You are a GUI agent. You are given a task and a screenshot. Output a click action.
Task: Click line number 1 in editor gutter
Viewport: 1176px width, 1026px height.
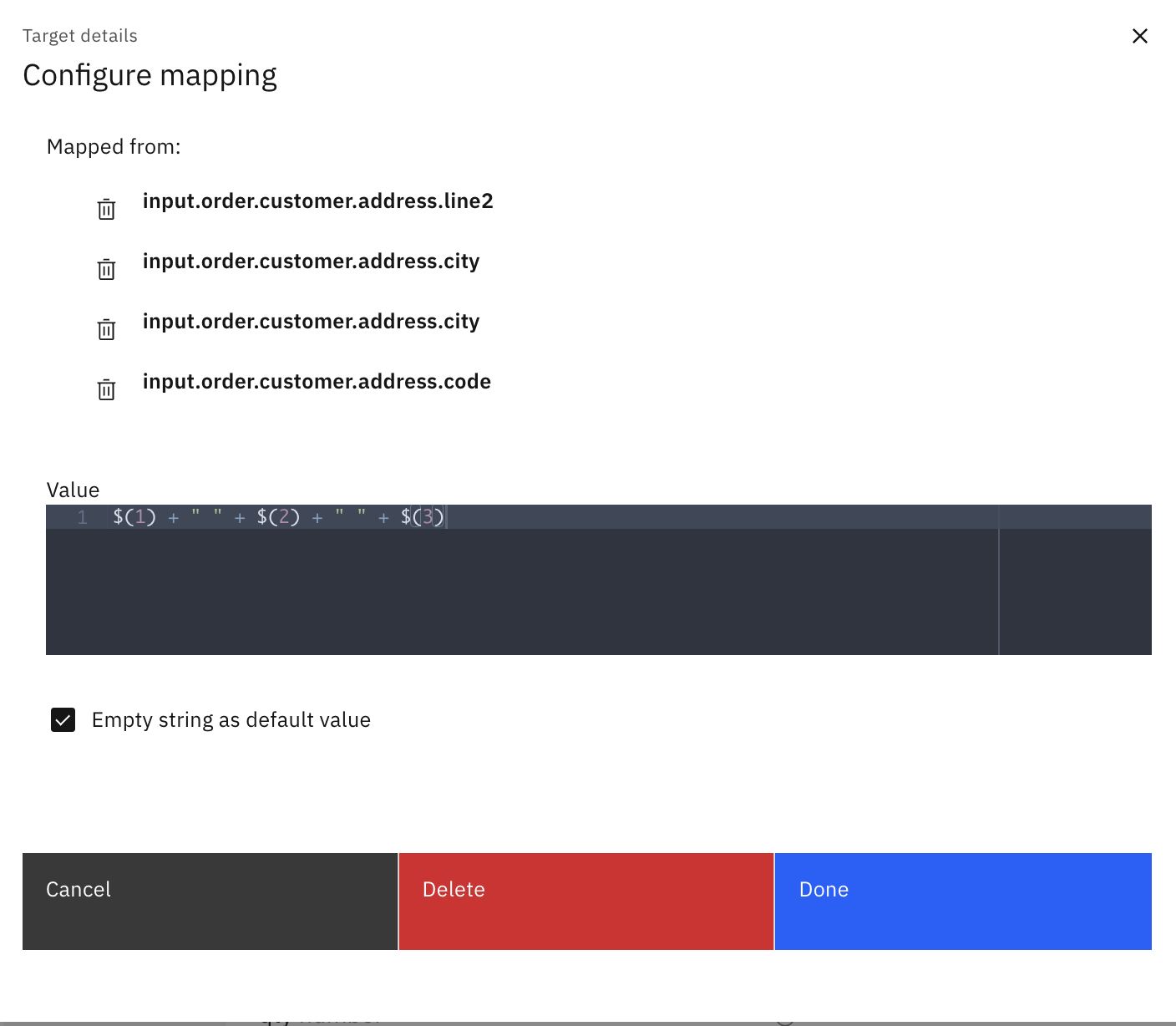pyautogui.click(x=82, y=517)
